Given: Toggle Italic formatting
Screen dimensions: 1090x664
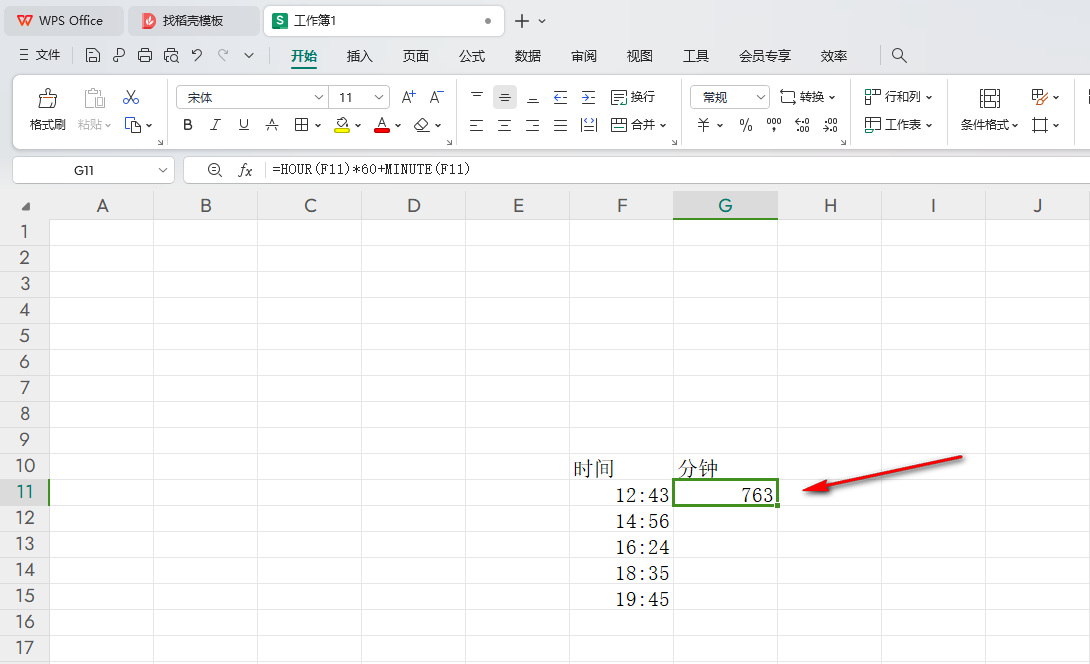Looking at the screenshot, I should 215,125.
